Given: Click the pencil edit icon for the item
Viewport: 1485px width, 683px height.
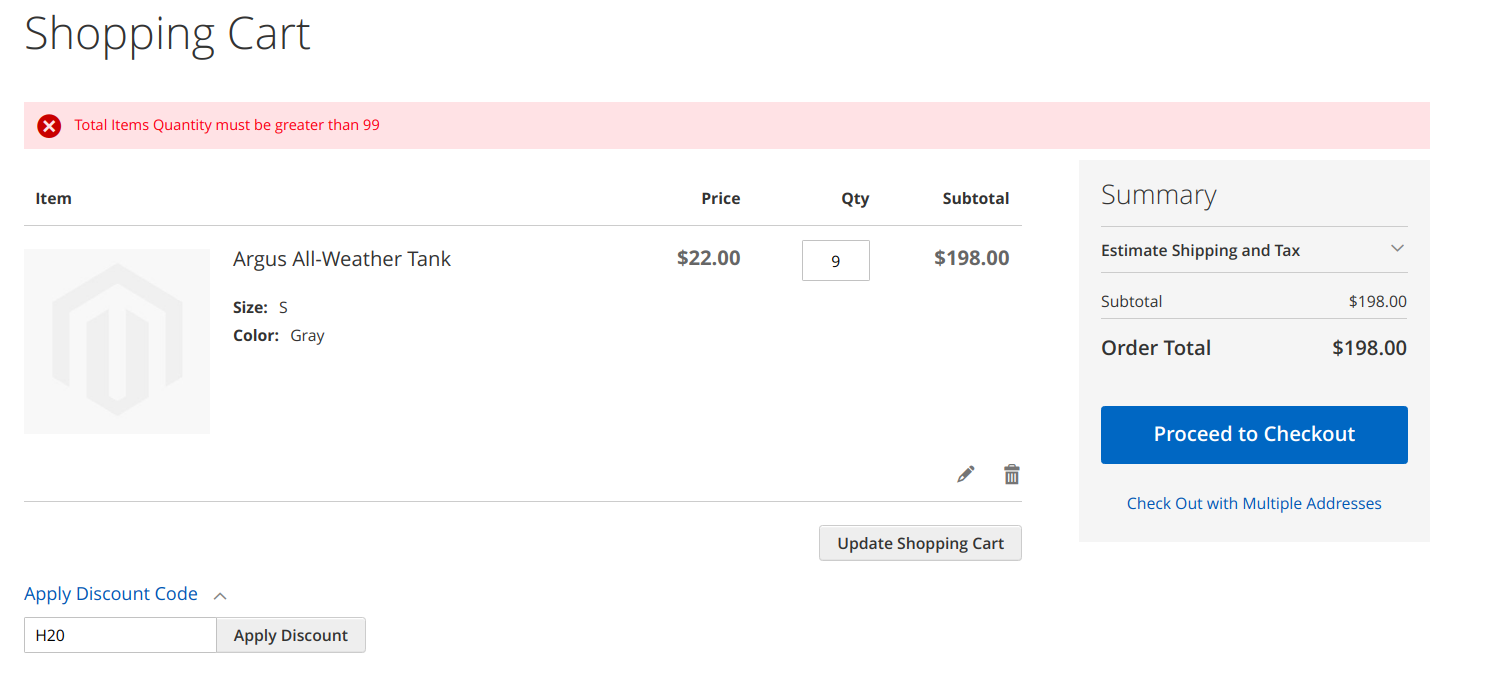Looking at the screenshot, I should click(x=965, y=474).
